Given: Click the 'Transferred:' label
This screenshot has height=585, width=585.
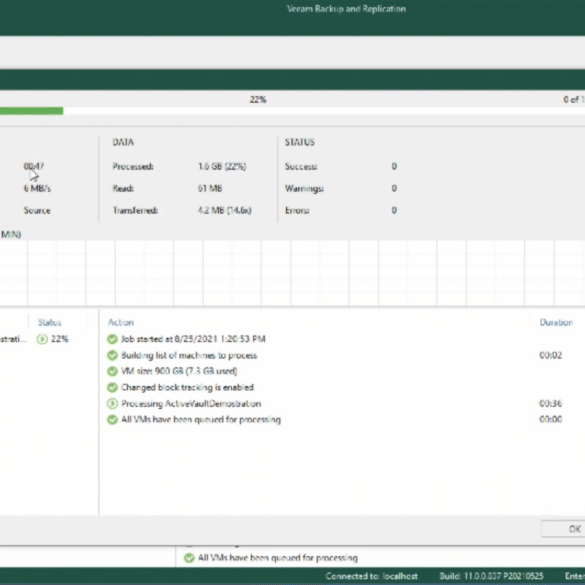Looking at the screenshot, I should coord(135,210).
